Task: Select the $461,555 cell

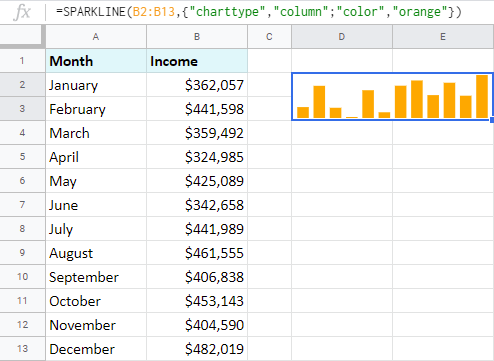Action: pos(197,253)
